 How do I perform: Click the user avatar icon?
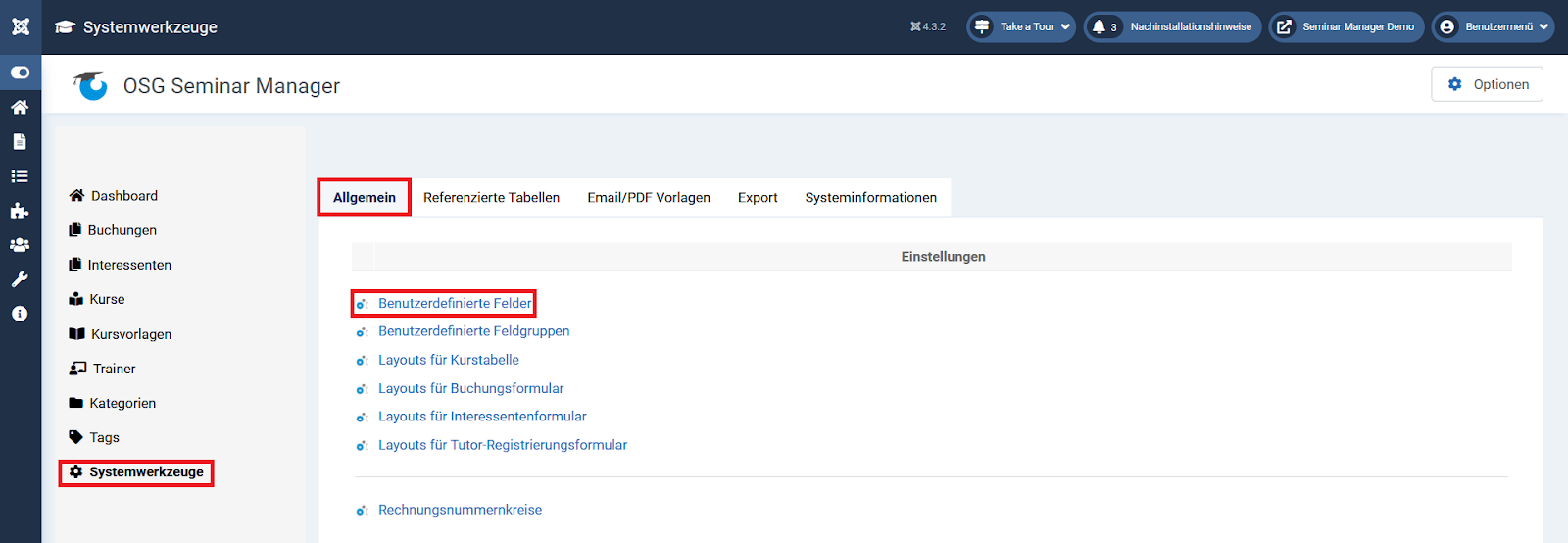point(1447,26)
